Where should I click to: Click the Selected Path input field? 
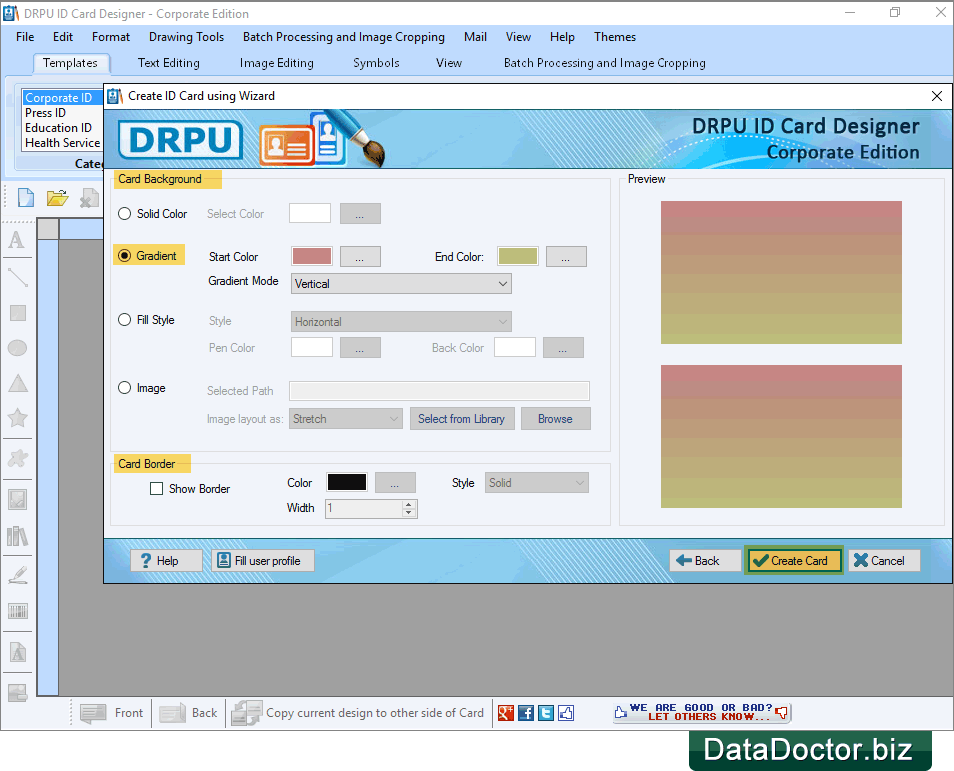[x=439, y=391]
